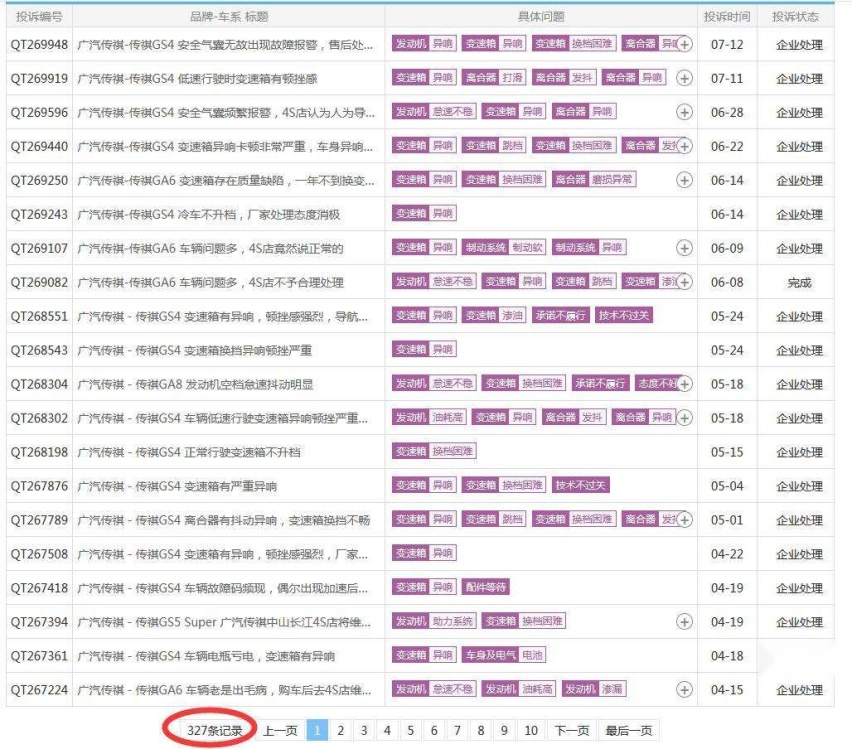The image size is (852, 749).
Task: Expand more issue tags for QT269082
Action: click(x=684, y=282)
